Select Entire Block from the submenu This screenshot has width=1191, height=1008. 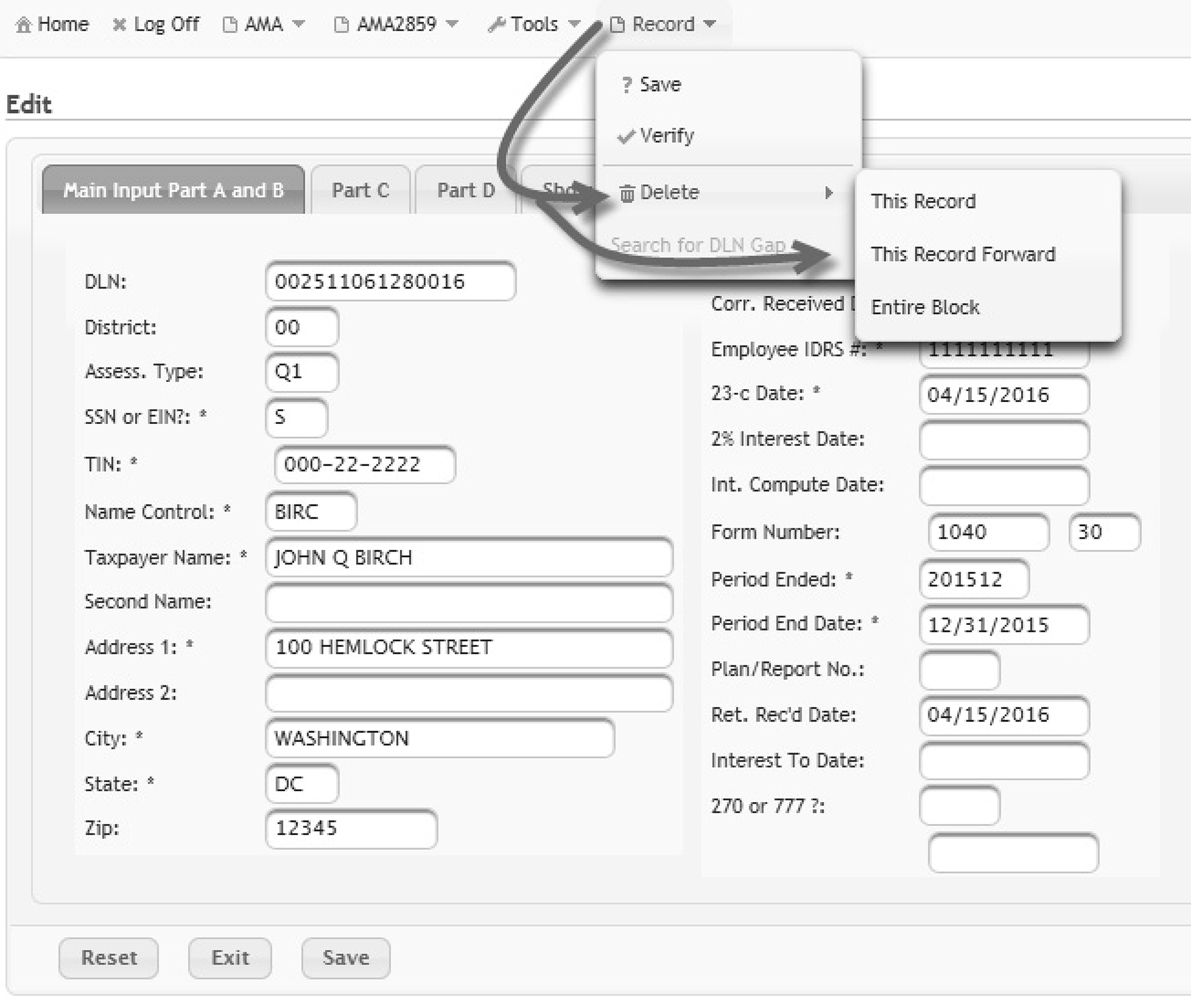925,307
